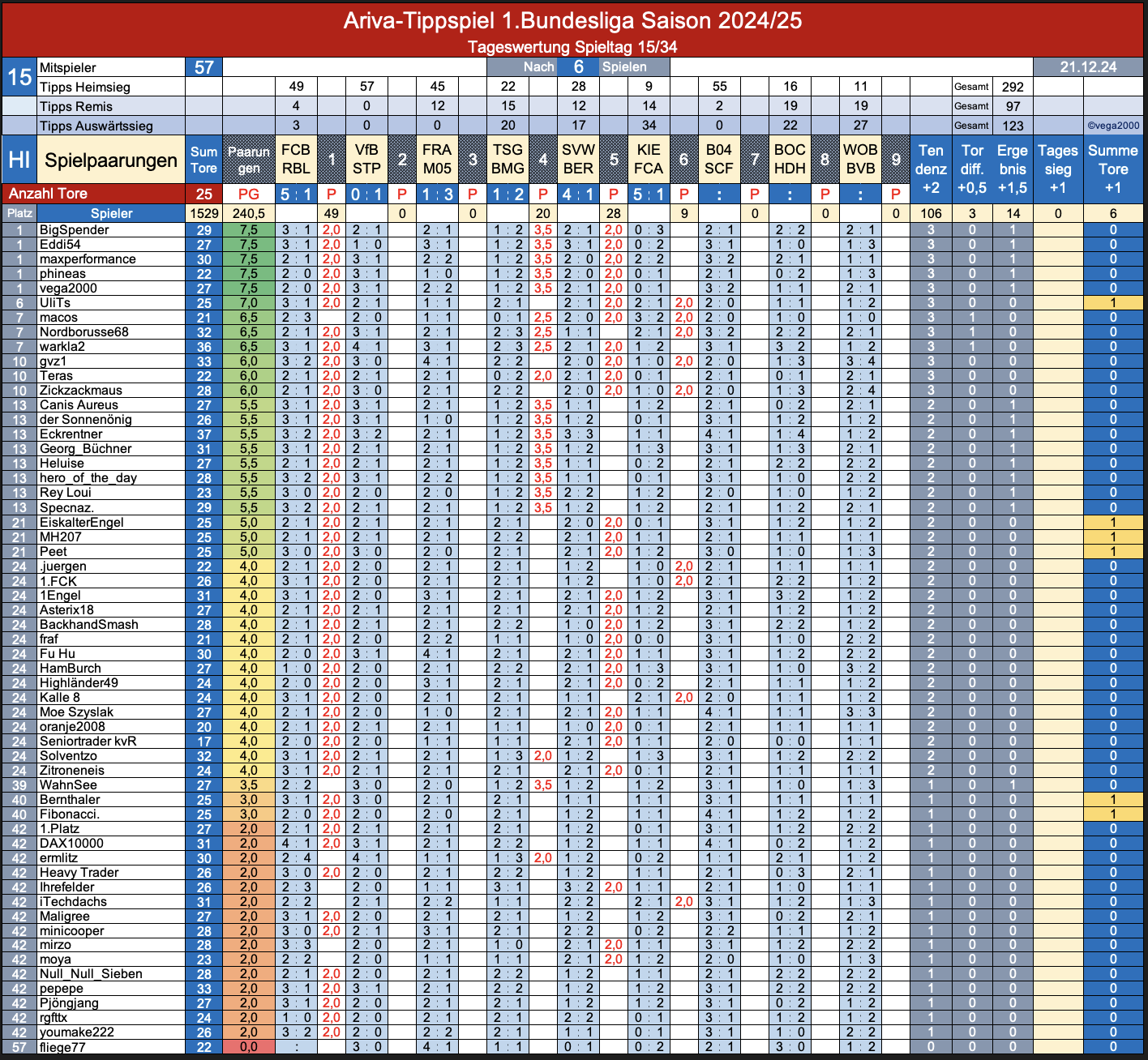Viewport: 1148px width, 1060px height.
Task: Click the 'SVW BER' match header
Action: 578,160
